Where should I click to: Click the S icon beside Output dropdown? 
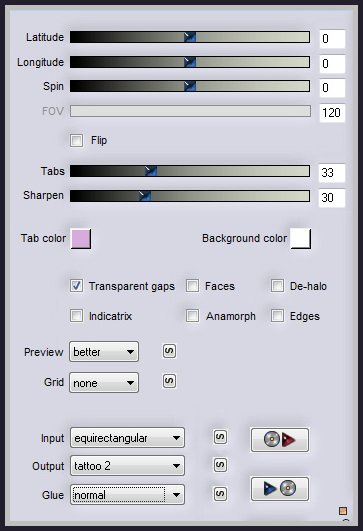220,465
